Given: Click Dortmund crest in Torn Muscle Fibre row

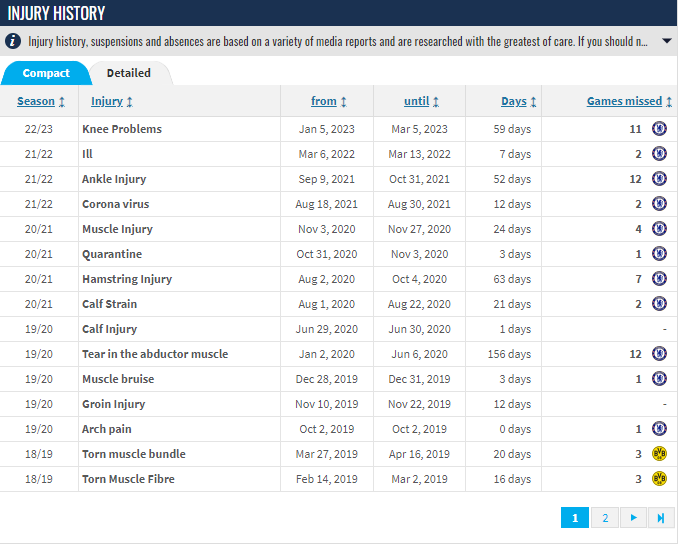Looking at the screenshot, I should 659,479.
